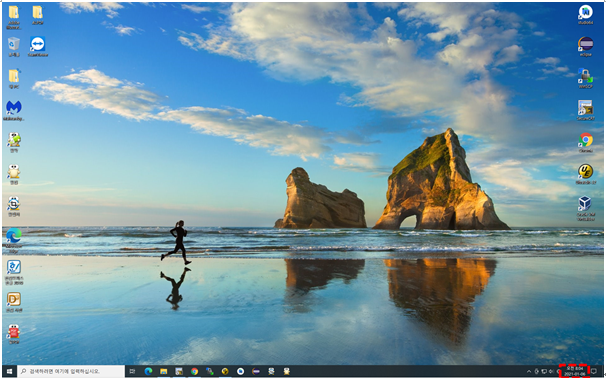Open the Windows Start menu

coord(9,371)
